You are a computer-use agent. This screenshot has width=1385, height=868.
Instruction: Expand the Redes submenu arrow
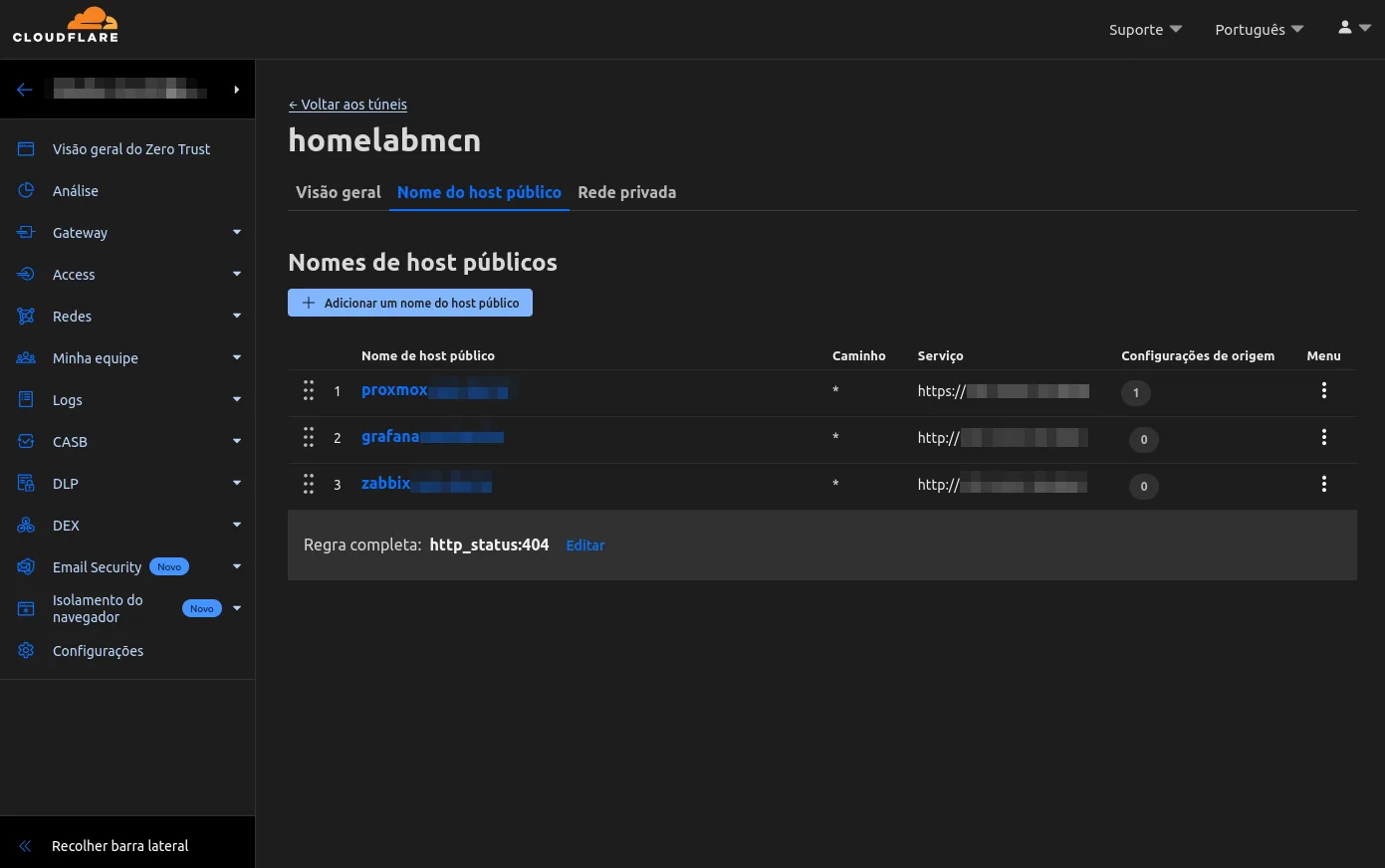[237, 316]
